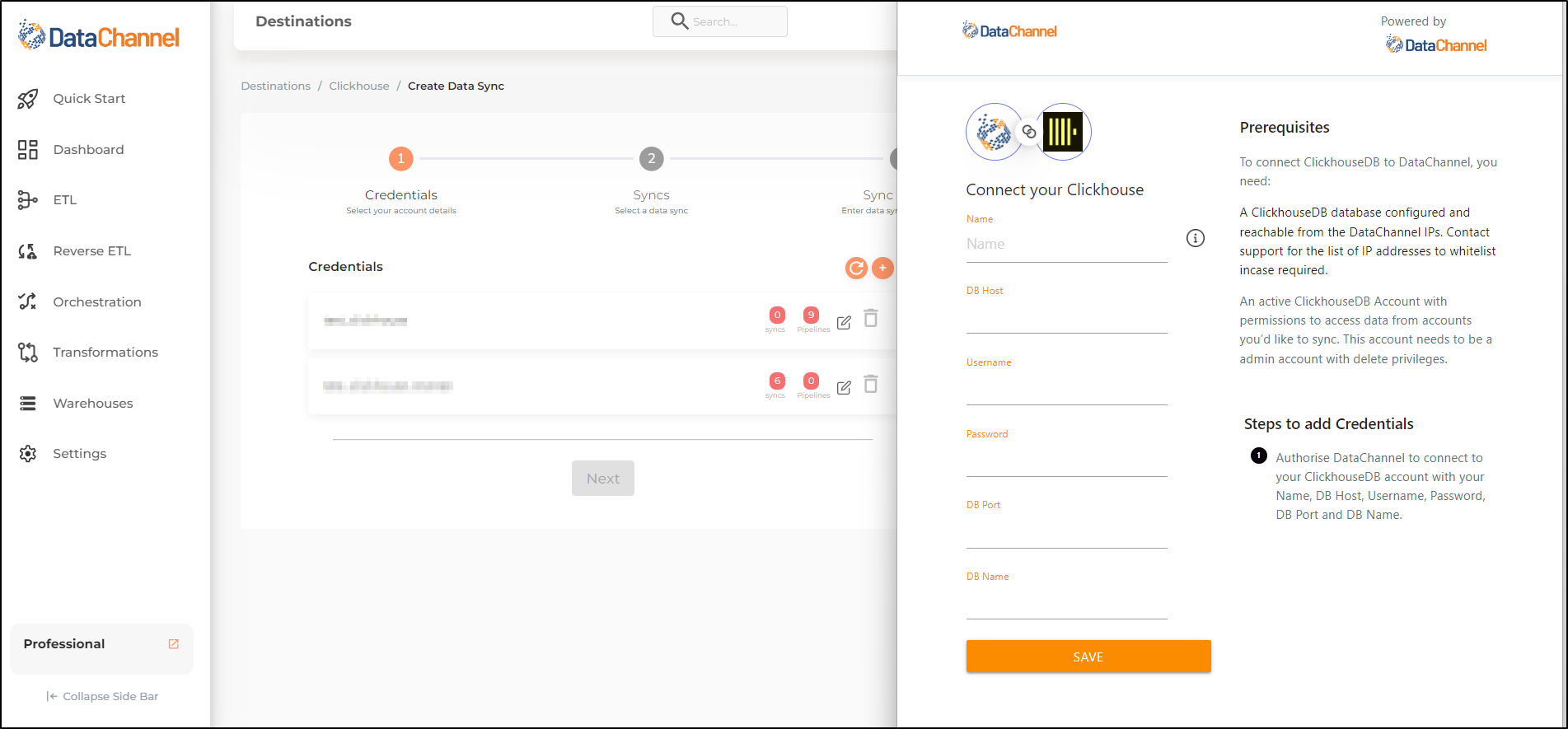Focus the Password input field
This screenshot has height=729, width=1568.
pyautogui.click(x=1067, y=460)
